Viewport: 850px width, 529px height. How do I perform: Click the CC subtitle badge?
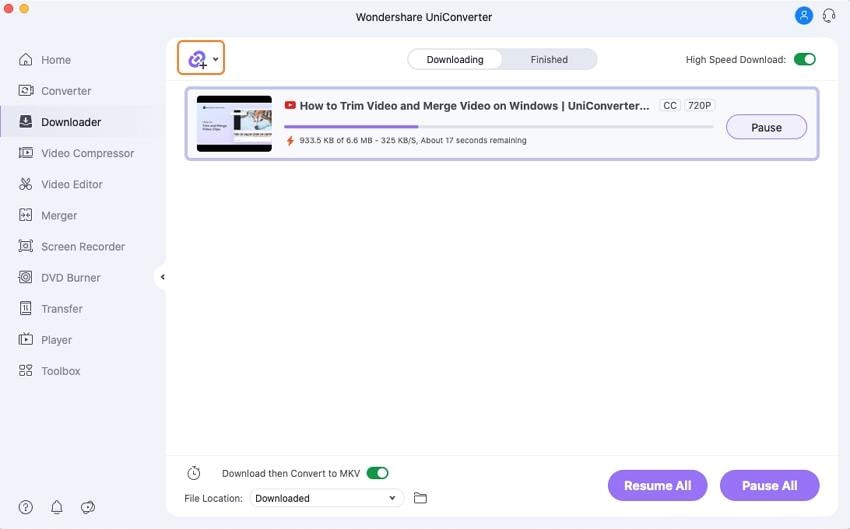tap(670, 105)
